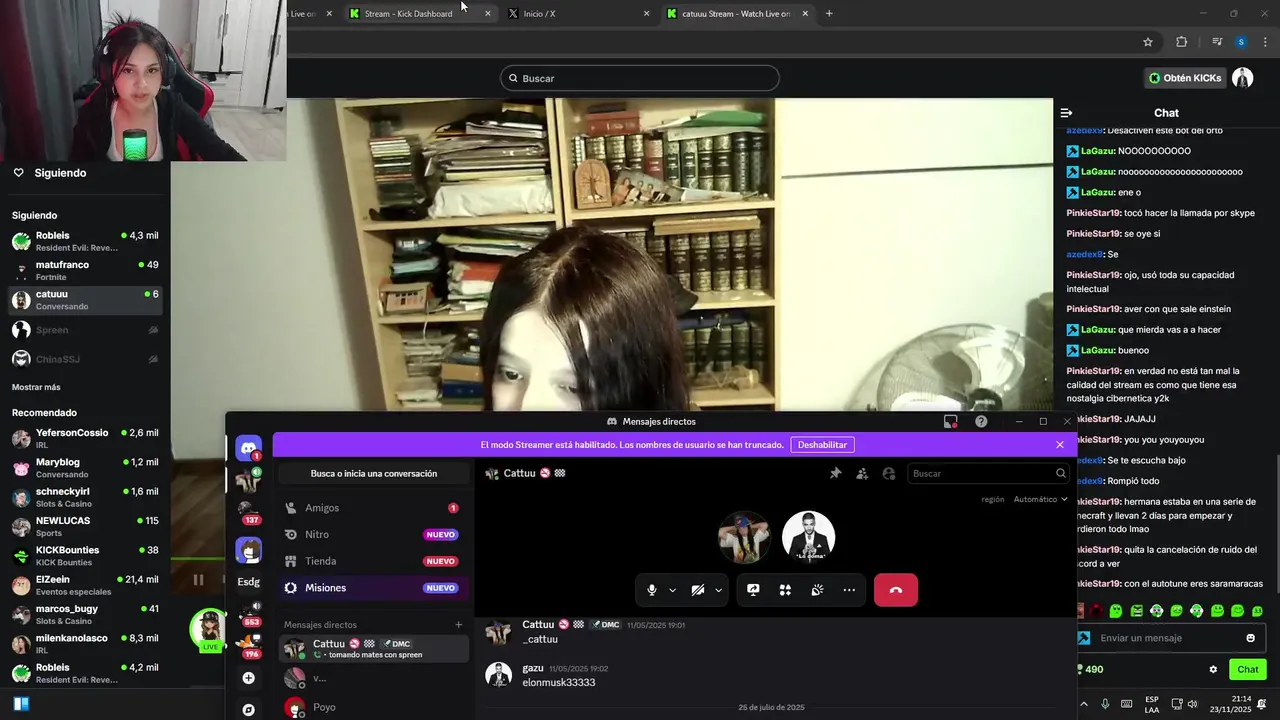
Task: Open Misiones in Discord sidebar
Action: (372, 588)
